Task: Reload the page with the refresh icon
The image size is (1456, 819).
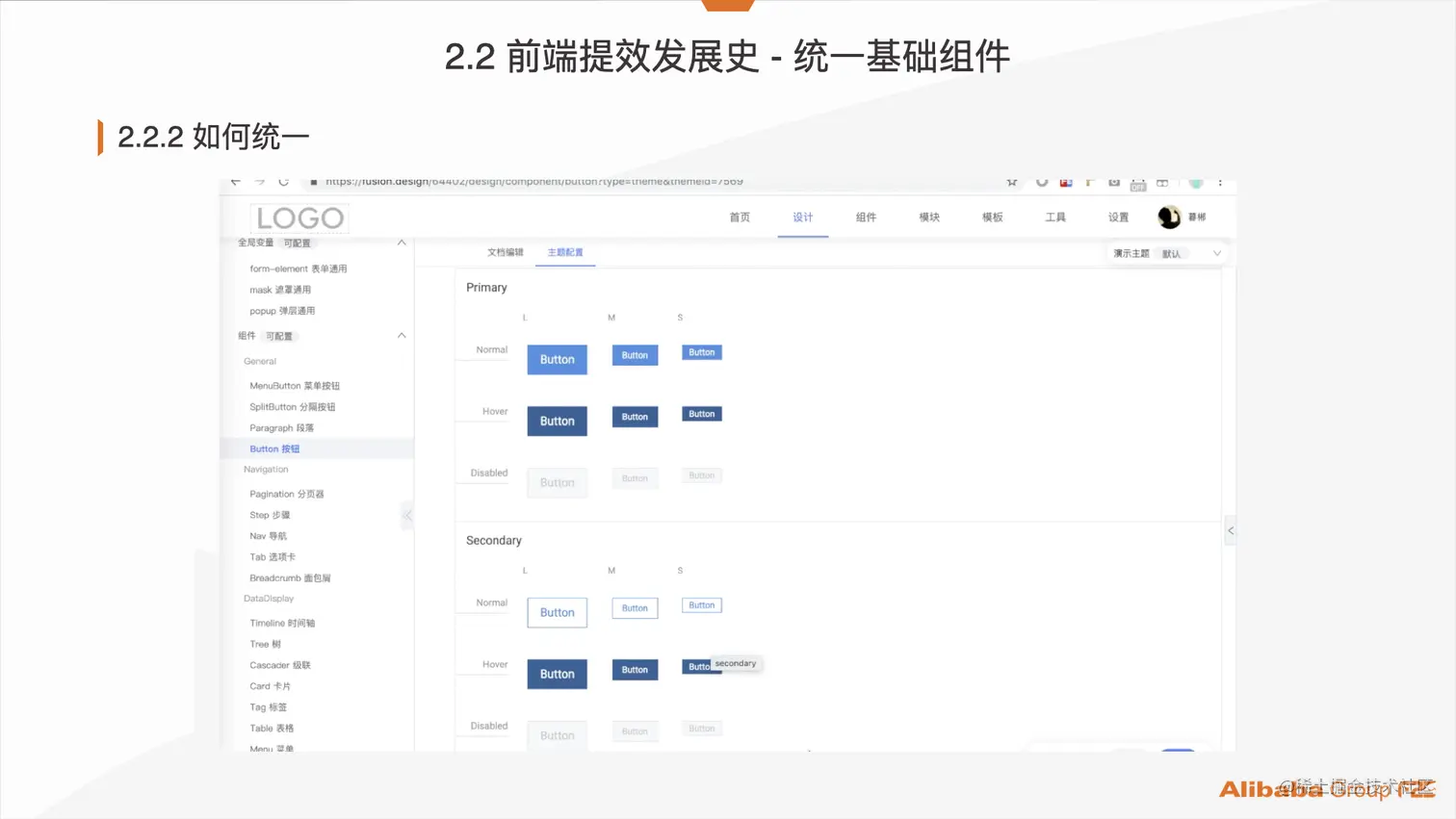Action: tap(284, 181)
